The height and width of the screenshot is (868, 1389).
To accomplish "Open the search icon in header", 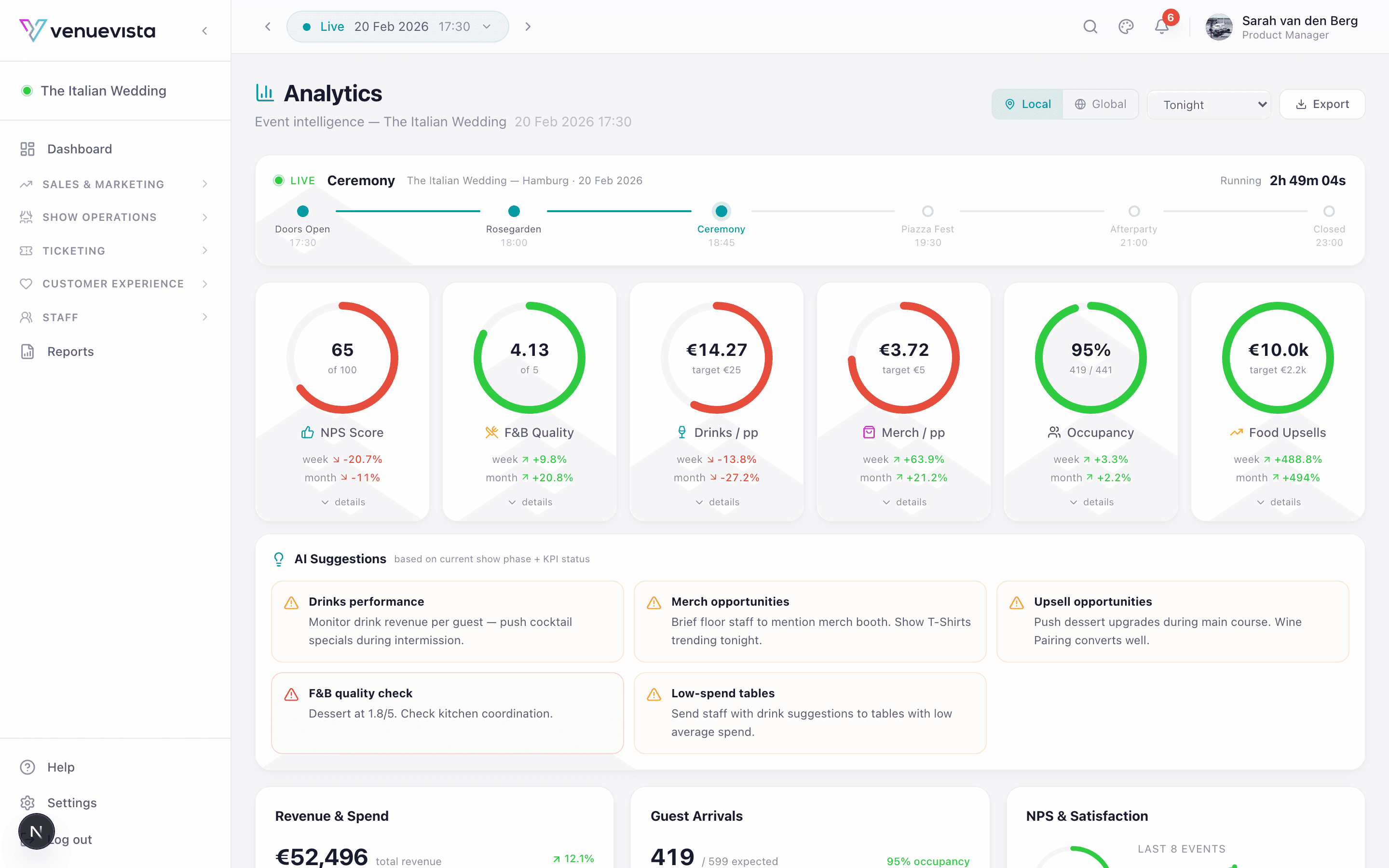I will [x=1090, y=27].
